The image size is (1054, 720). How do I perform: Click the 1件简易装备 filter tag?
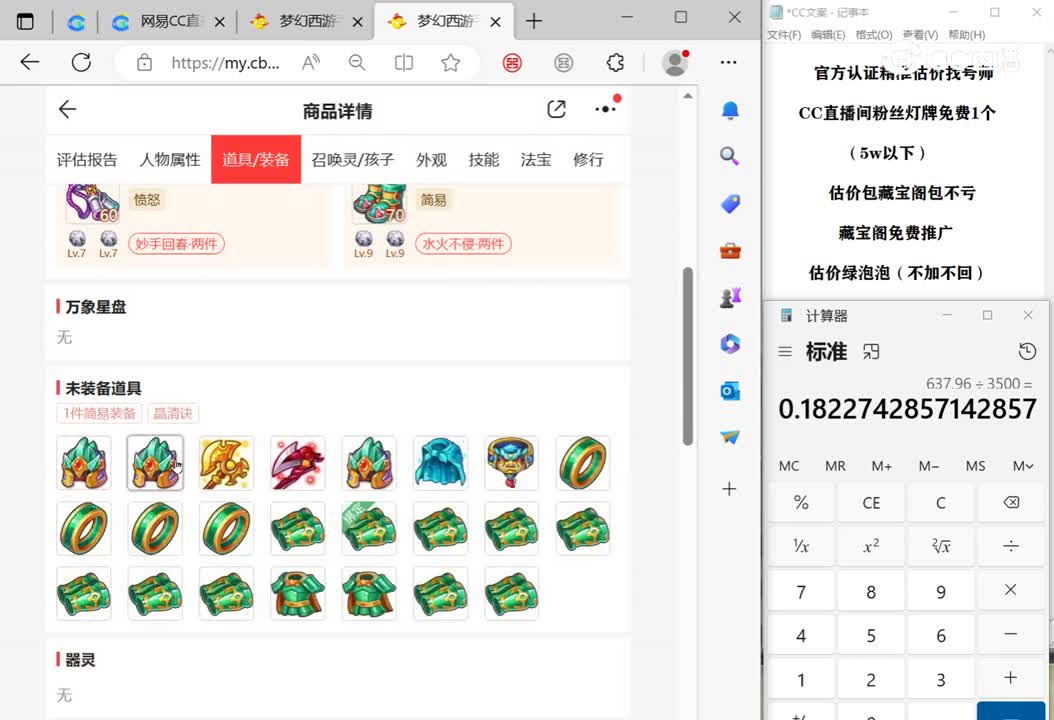(99, 413)
